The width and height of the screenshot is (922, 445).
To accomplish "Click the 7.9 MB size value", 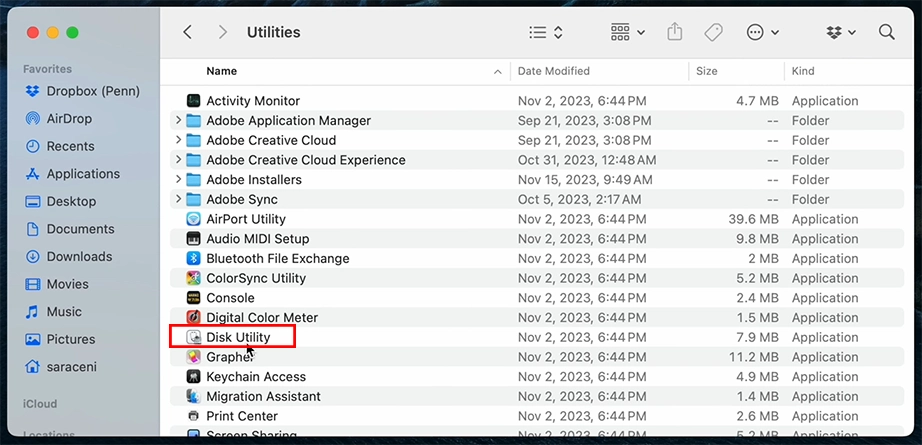I will (x=757, y=337).
